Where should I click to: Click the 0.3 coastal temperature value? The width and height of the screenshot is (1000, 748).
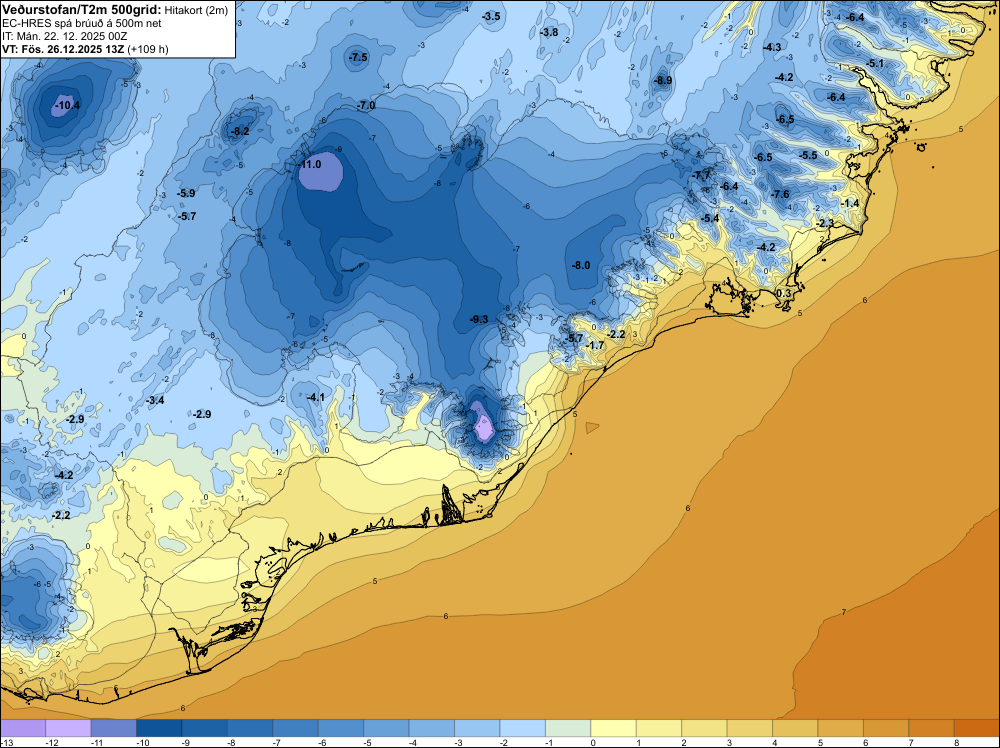click(x=784, y=293)
